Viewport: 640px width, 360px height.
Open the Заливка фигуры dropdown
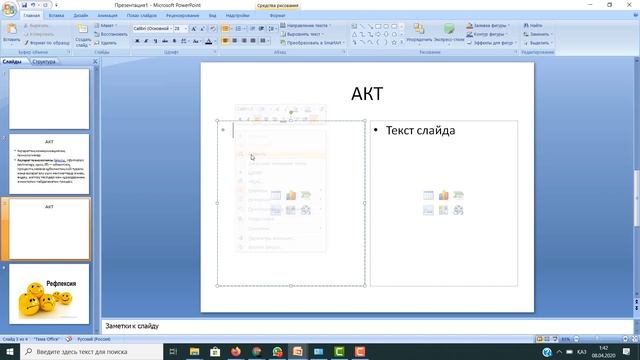489,26
